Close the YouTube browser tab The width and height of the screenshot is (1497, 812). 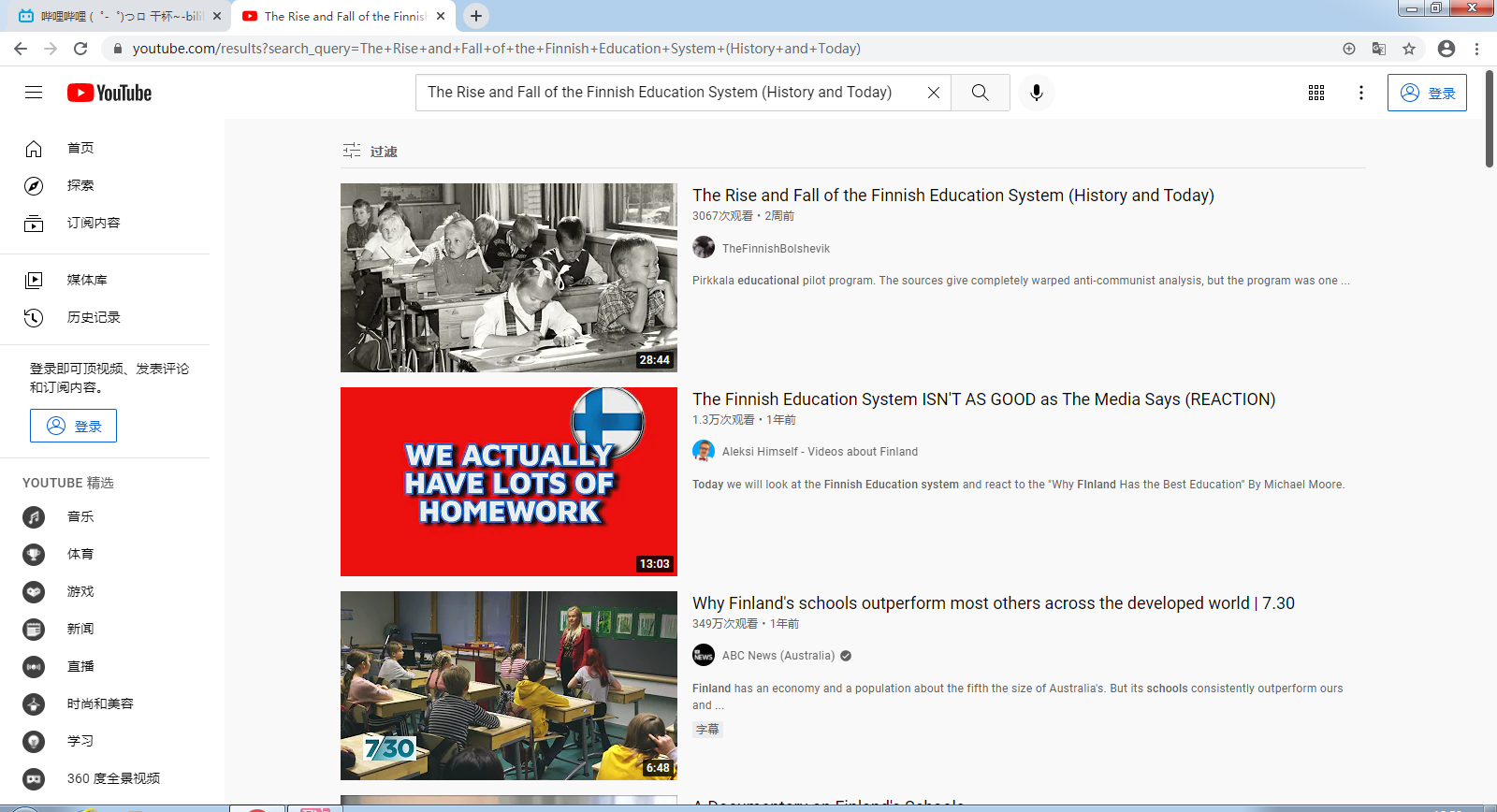pos(441,16)
